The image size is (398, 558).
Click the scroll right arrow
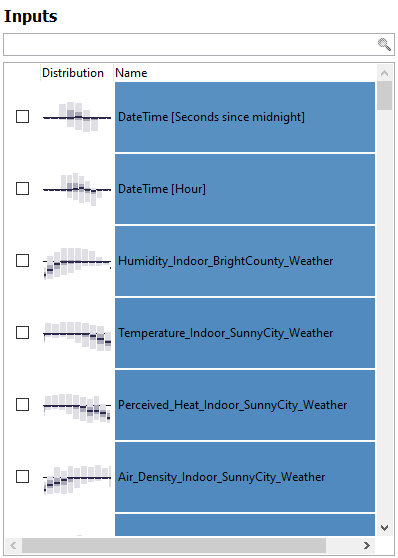click(366, 545)
